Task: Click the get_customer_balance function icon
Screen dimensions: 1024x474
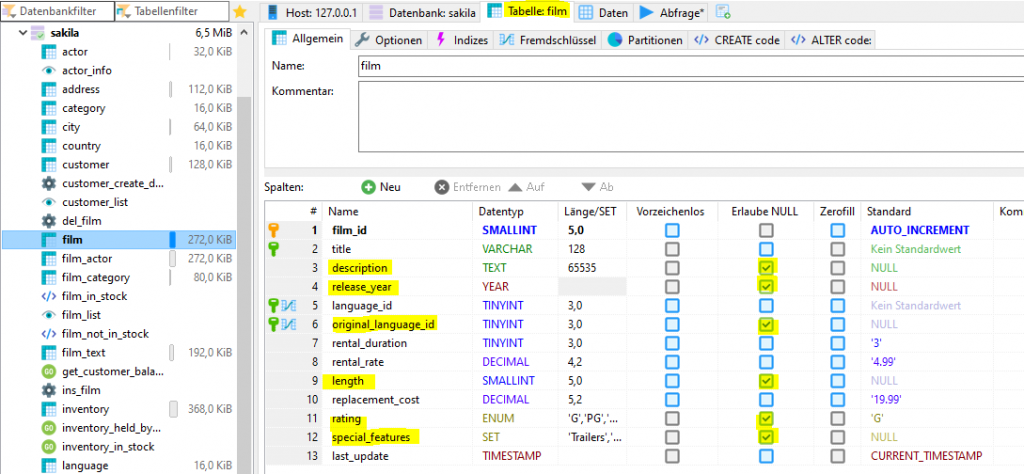Action: 48,372
